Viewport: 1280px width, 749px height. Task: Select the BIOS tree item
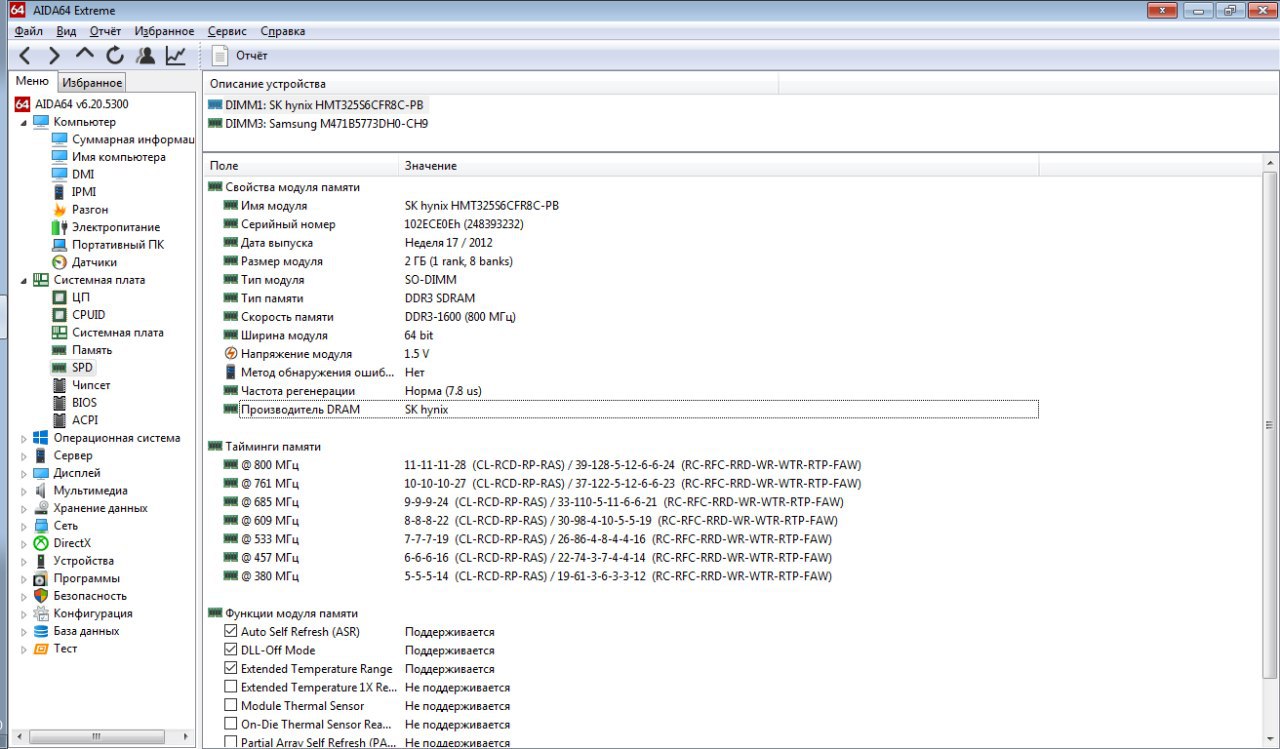click(75, 402)
